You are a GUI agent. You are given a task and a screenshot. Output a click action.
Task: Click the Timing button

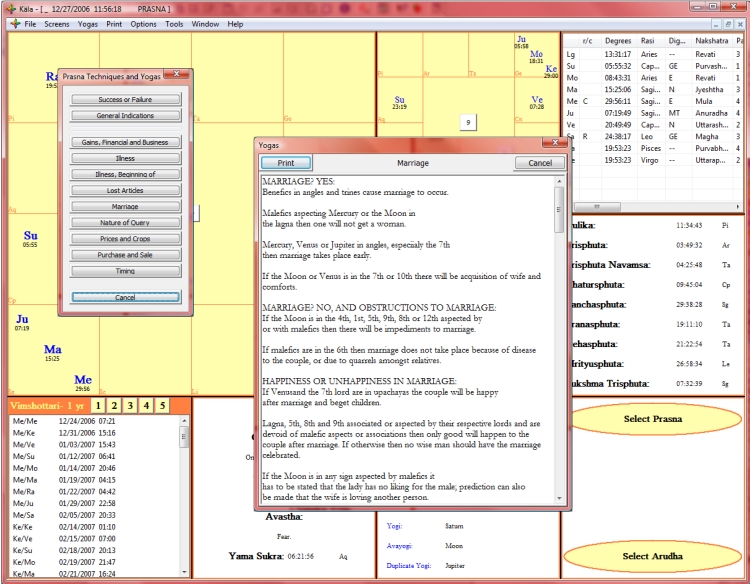click(125, 271)
